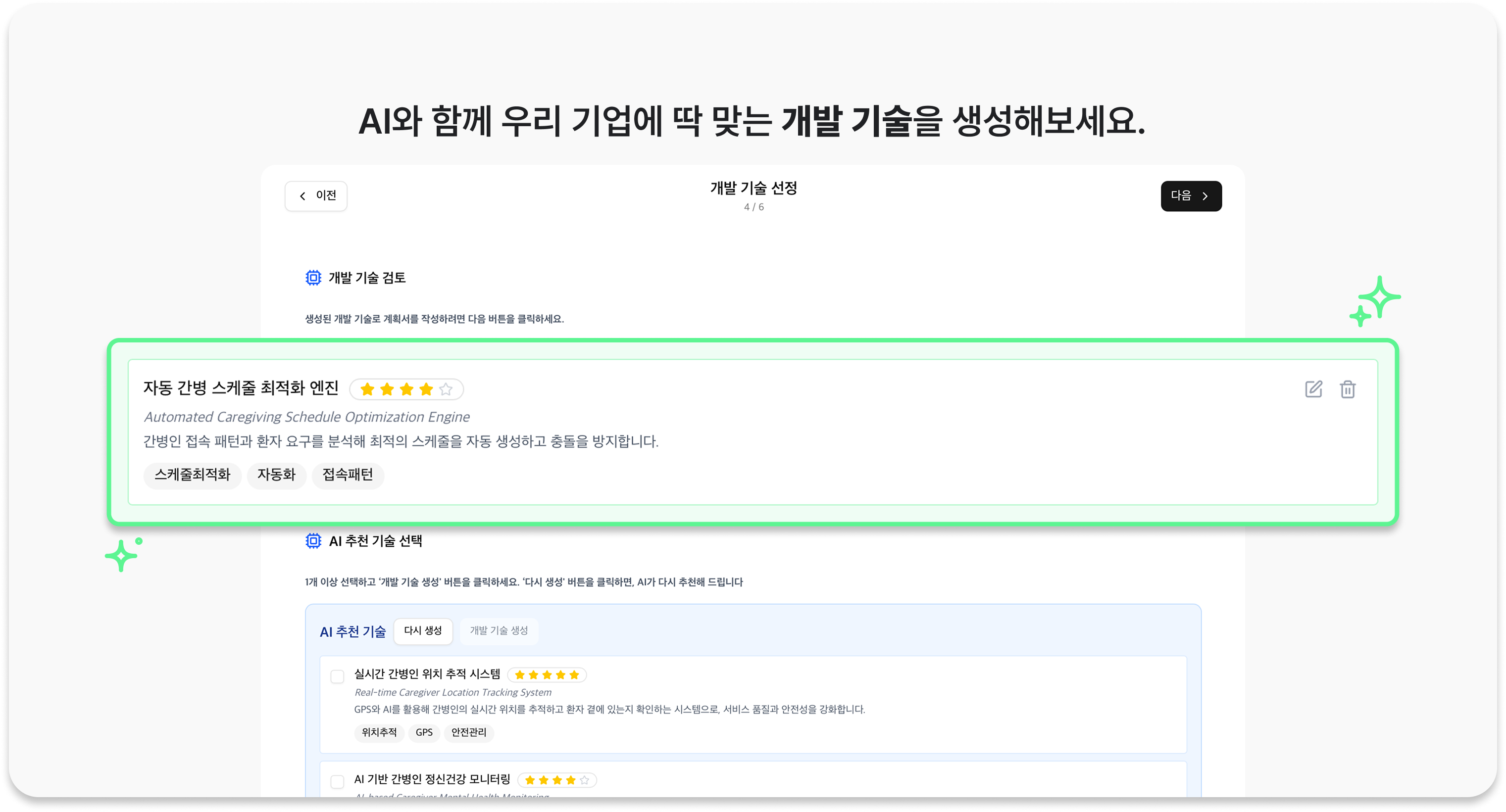The width and height of the screenshot is (1506, 812).
Task: Click the chip icon beside AI 추천 기술 선택
Action: (313, 541)
